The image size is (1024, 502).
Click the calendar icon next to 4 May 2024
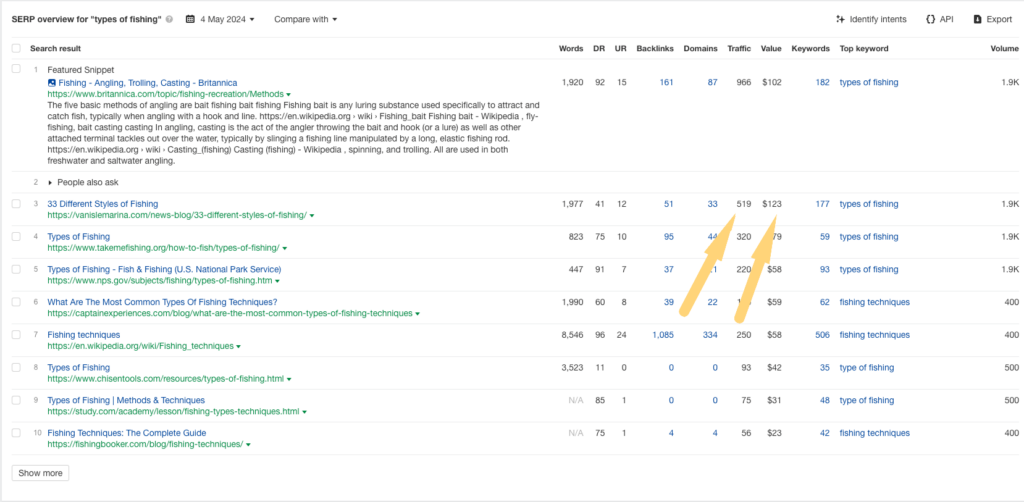(190, 19)
